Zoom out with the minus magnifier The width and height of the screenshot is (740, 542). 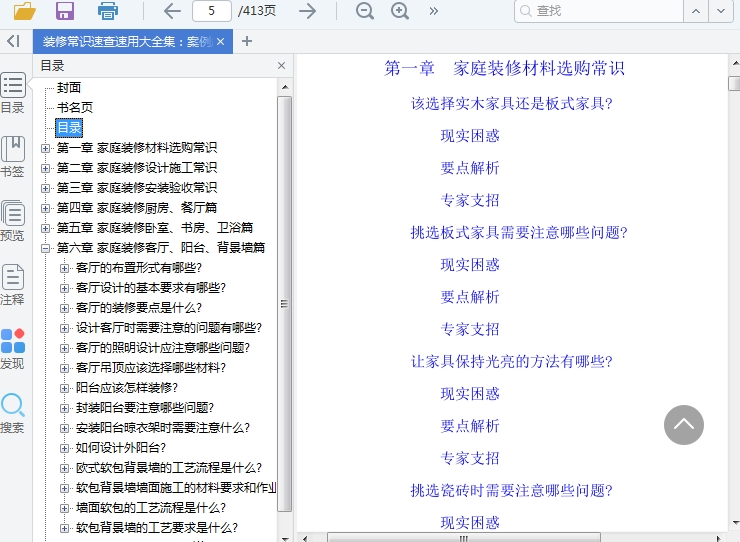pyautogui.click(x=365, y=11)
